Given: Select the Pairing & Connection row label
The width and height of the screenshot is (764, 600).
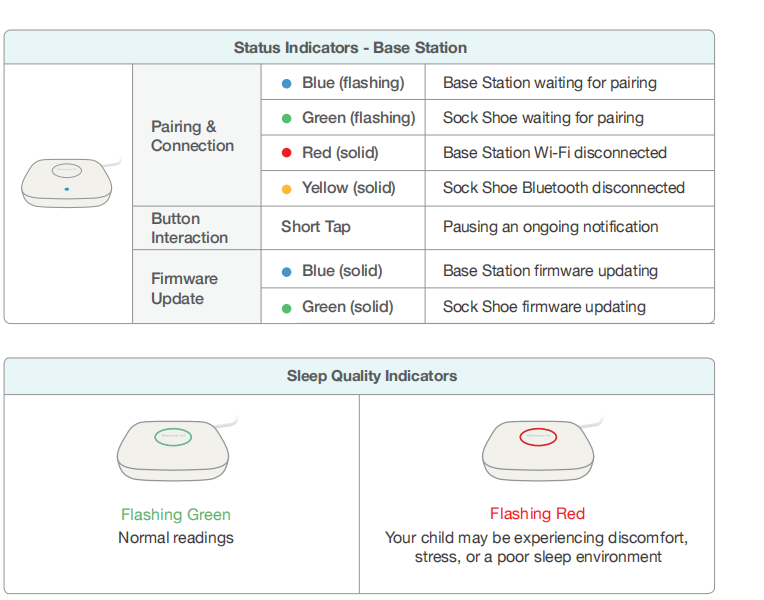Looking at the screenshot, I should 192,136.
